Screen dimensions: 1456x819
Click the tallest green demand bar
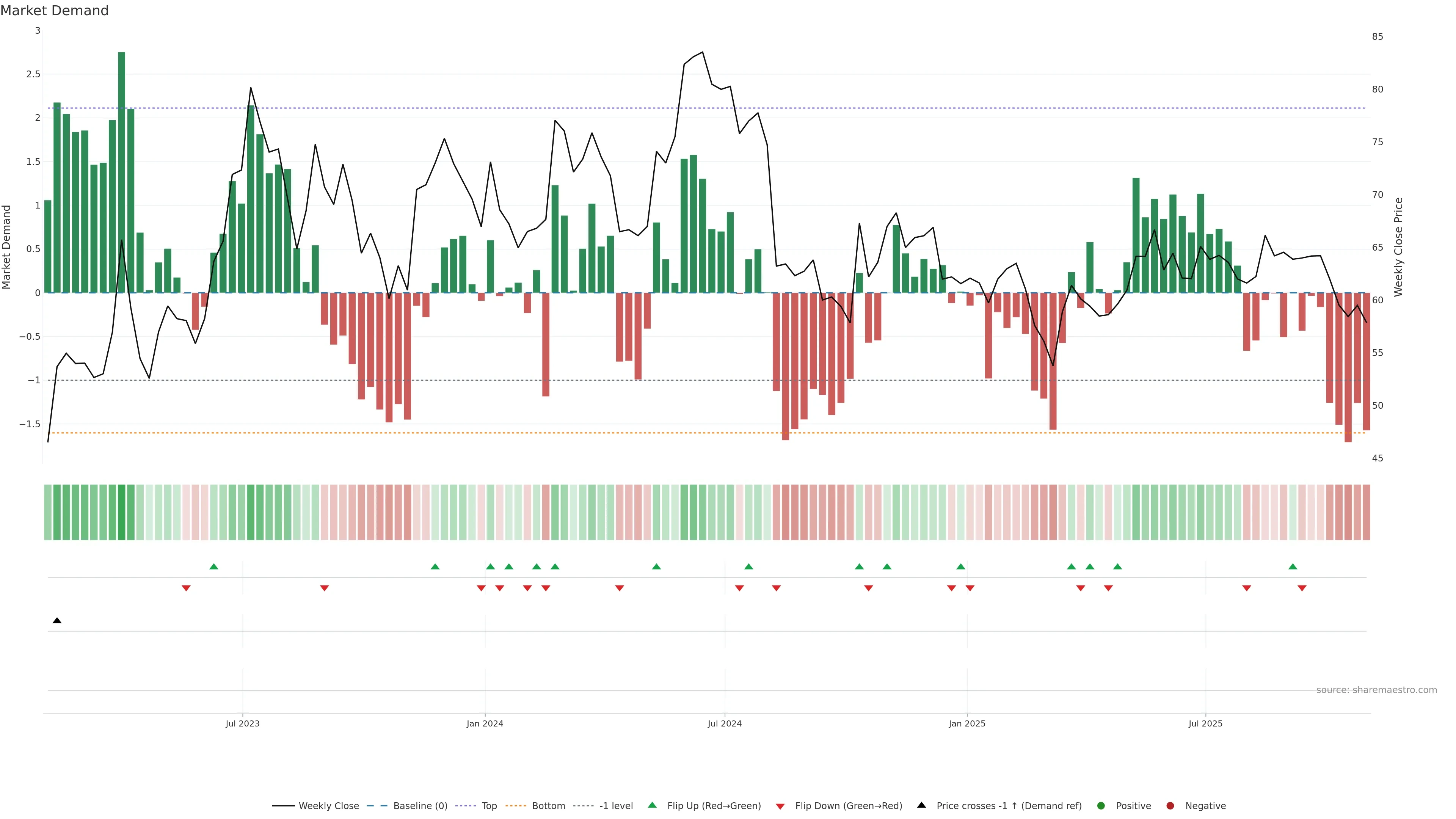[x=121, y=169]
